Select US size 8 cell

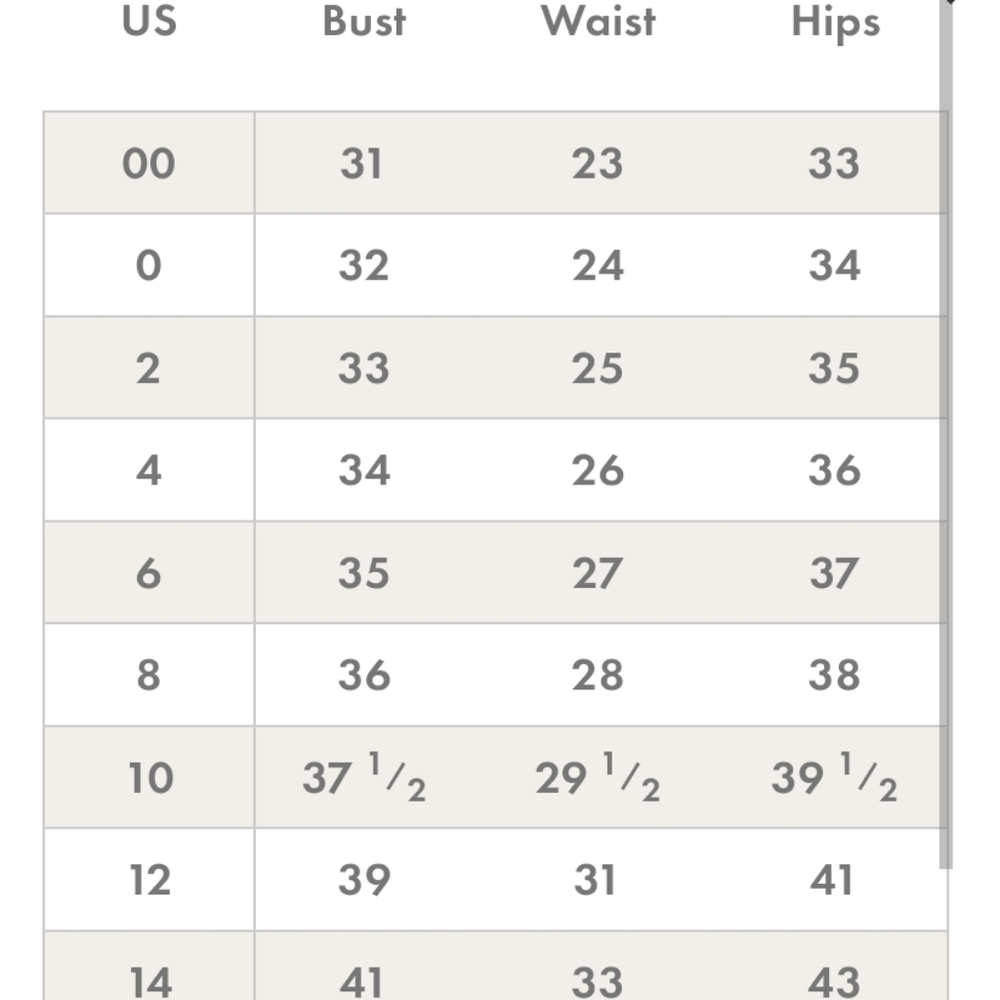[149, 675]
